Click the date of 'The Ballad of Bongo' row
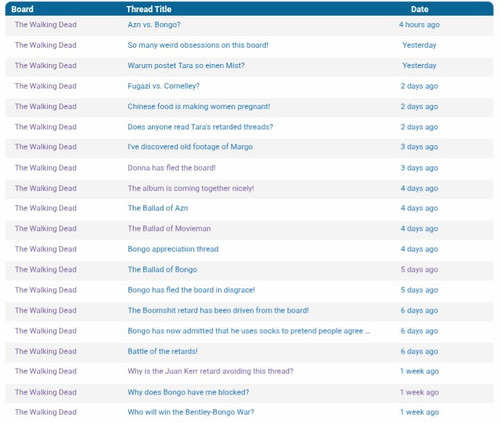Screen dimensions: 500x423 [x=419, y=269]
